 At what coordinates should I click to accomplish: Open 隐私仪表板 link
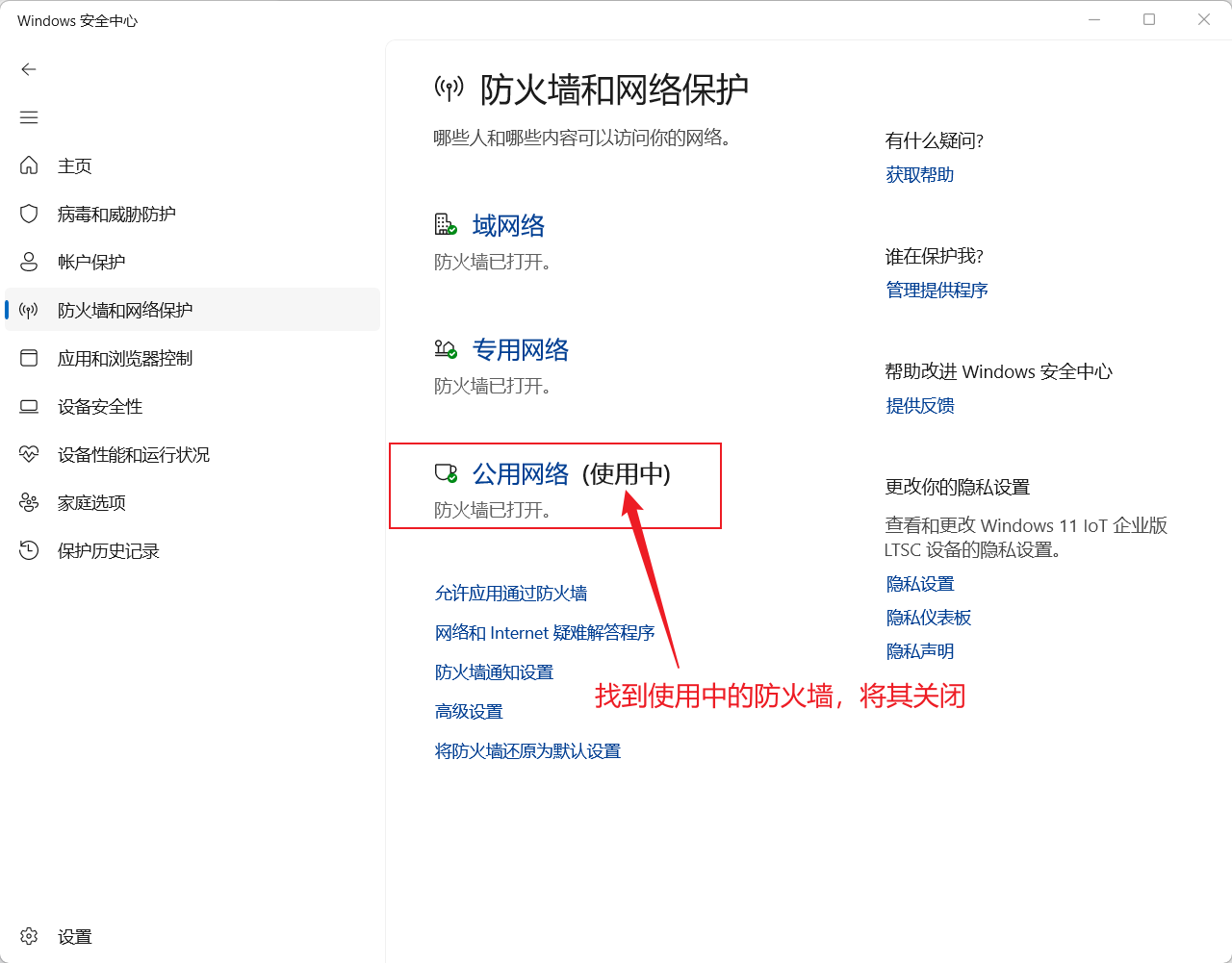tap(929, 618)
